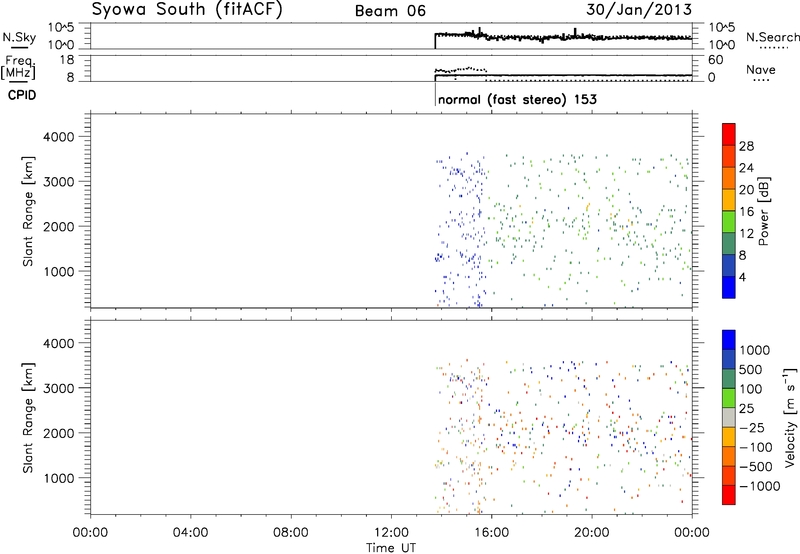Click the Power colorbar segment between 4 and 8
800x554 pixels.
click(729, 266)
